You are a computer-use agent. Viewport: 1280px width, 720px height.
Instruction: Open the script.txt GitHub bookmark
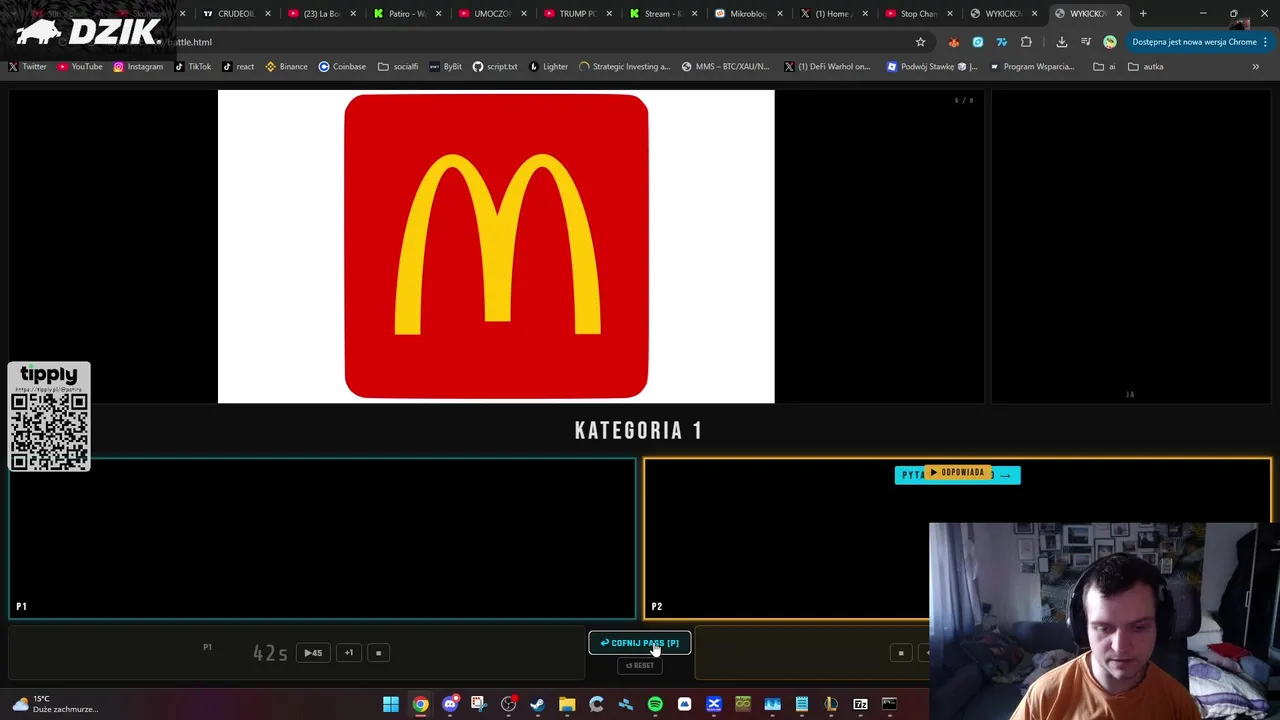click(495, 67)
